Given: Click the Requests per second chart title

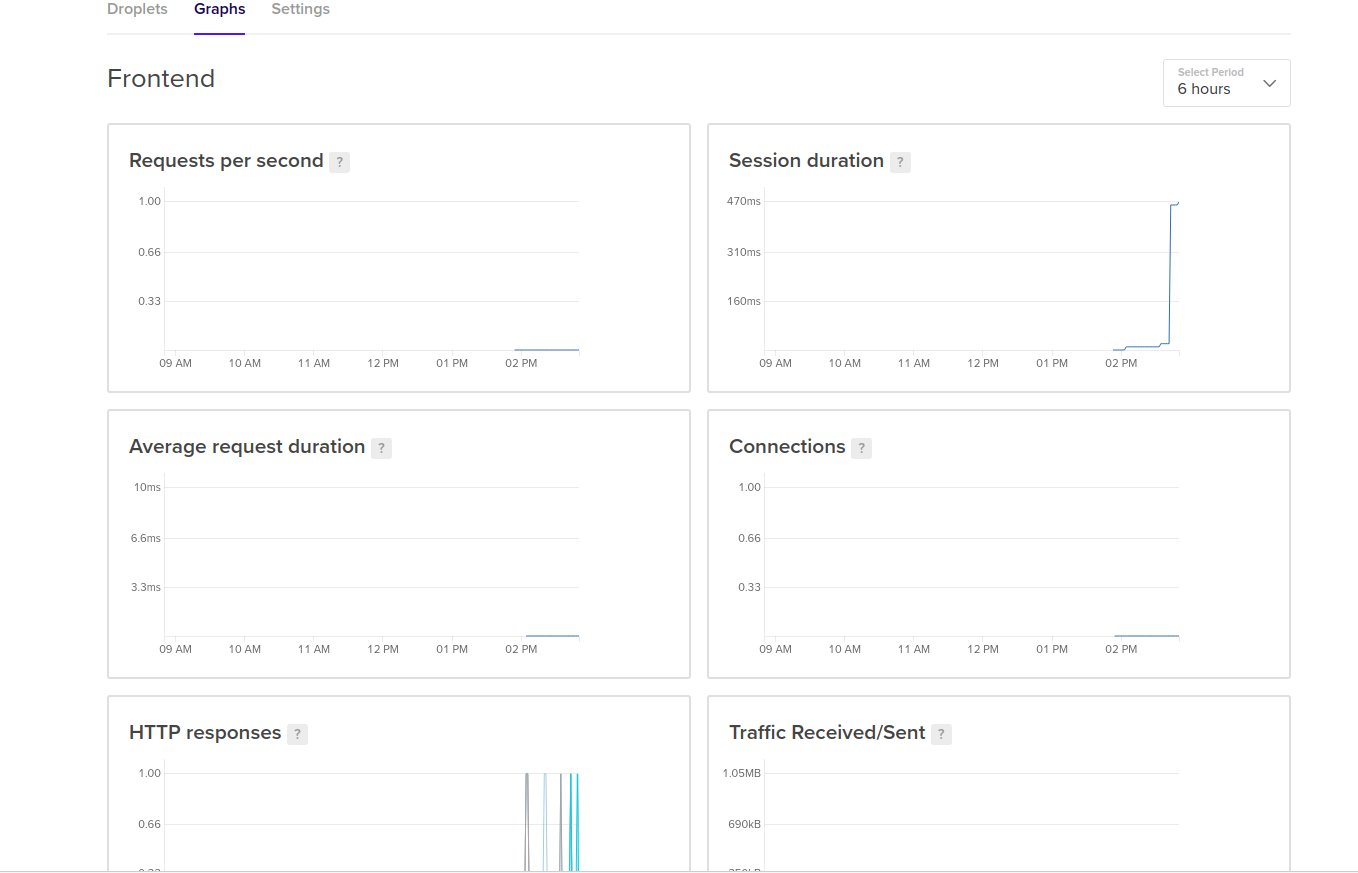Looking at the screenshot, I should [x=226, y=161].
